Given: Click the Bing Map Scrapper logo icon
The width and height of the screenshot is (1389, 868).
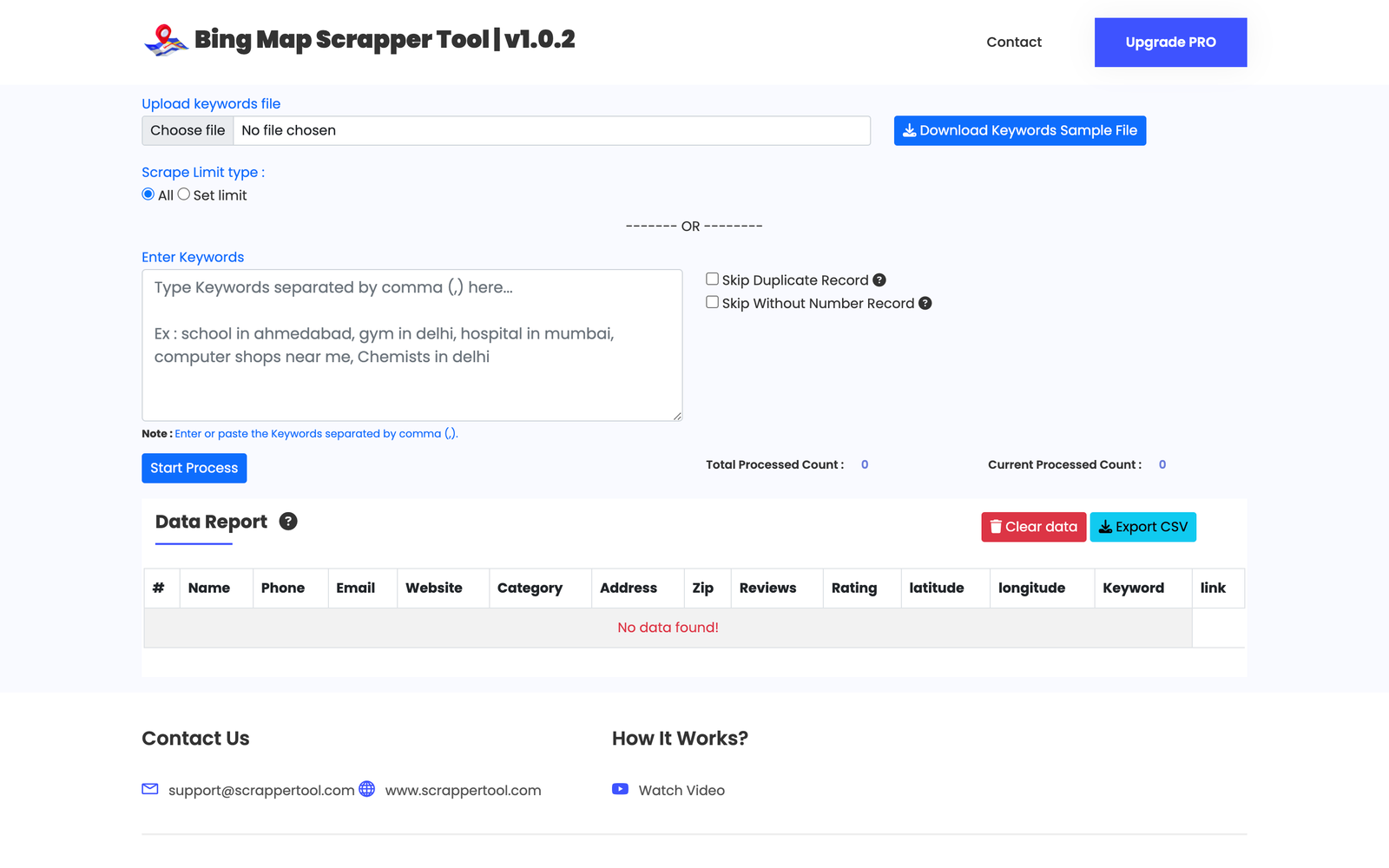Looking at the screenshot, I should (x=166, y=40).
